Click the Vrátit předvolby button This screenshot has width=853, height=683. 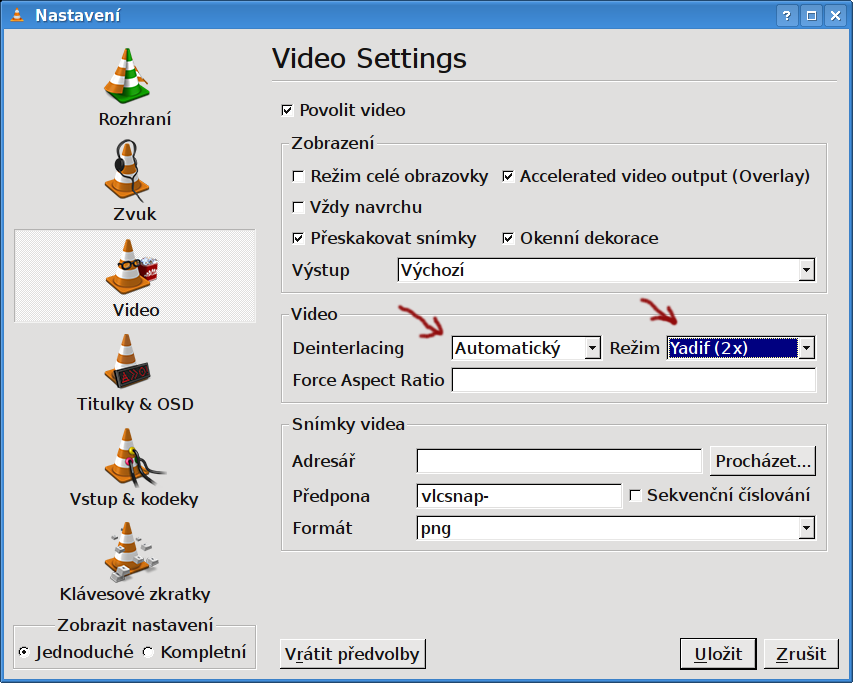pyautogui.click(x=353, y=654)
